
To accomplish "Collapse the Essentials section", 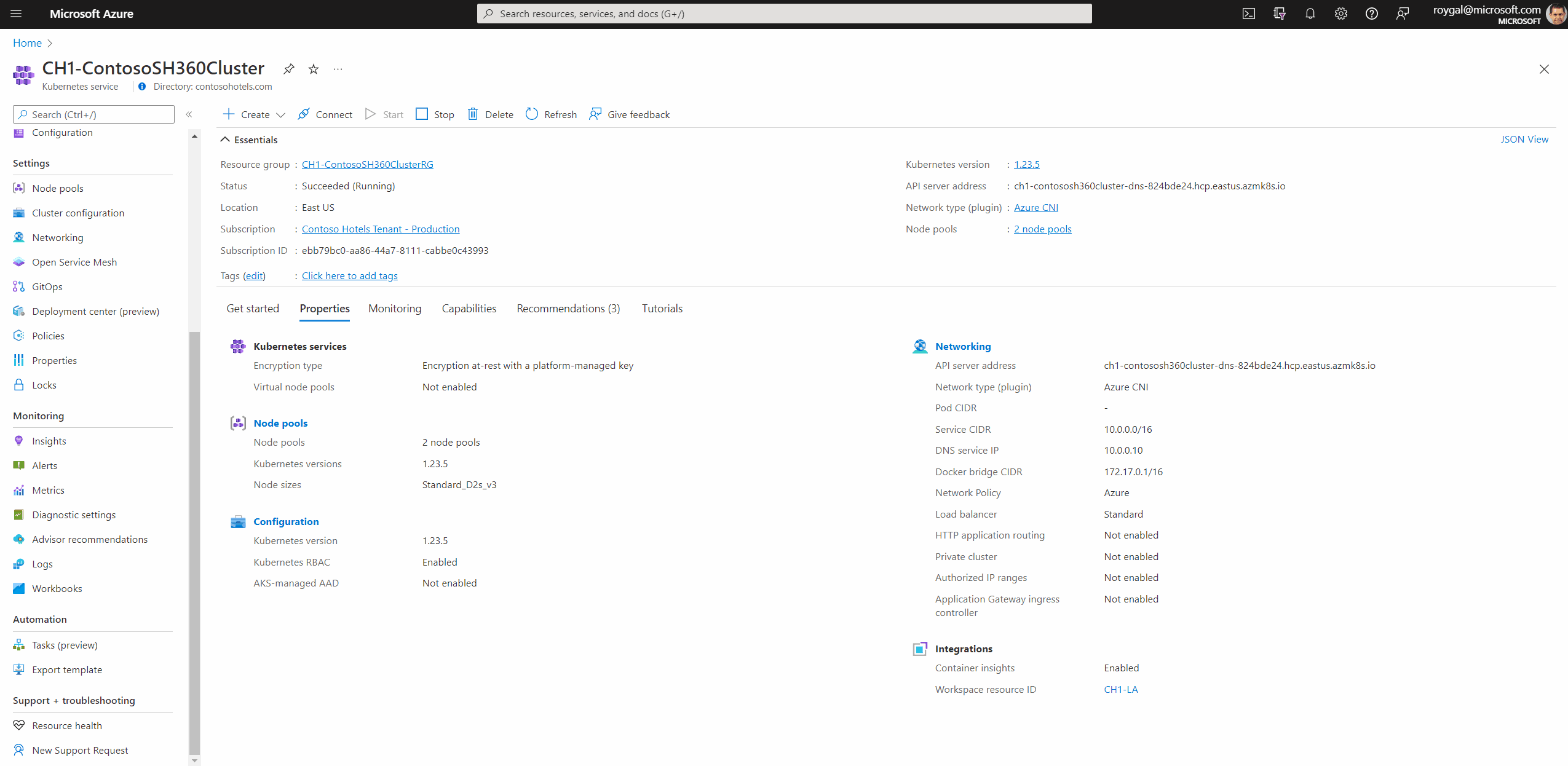I will 226,140.
